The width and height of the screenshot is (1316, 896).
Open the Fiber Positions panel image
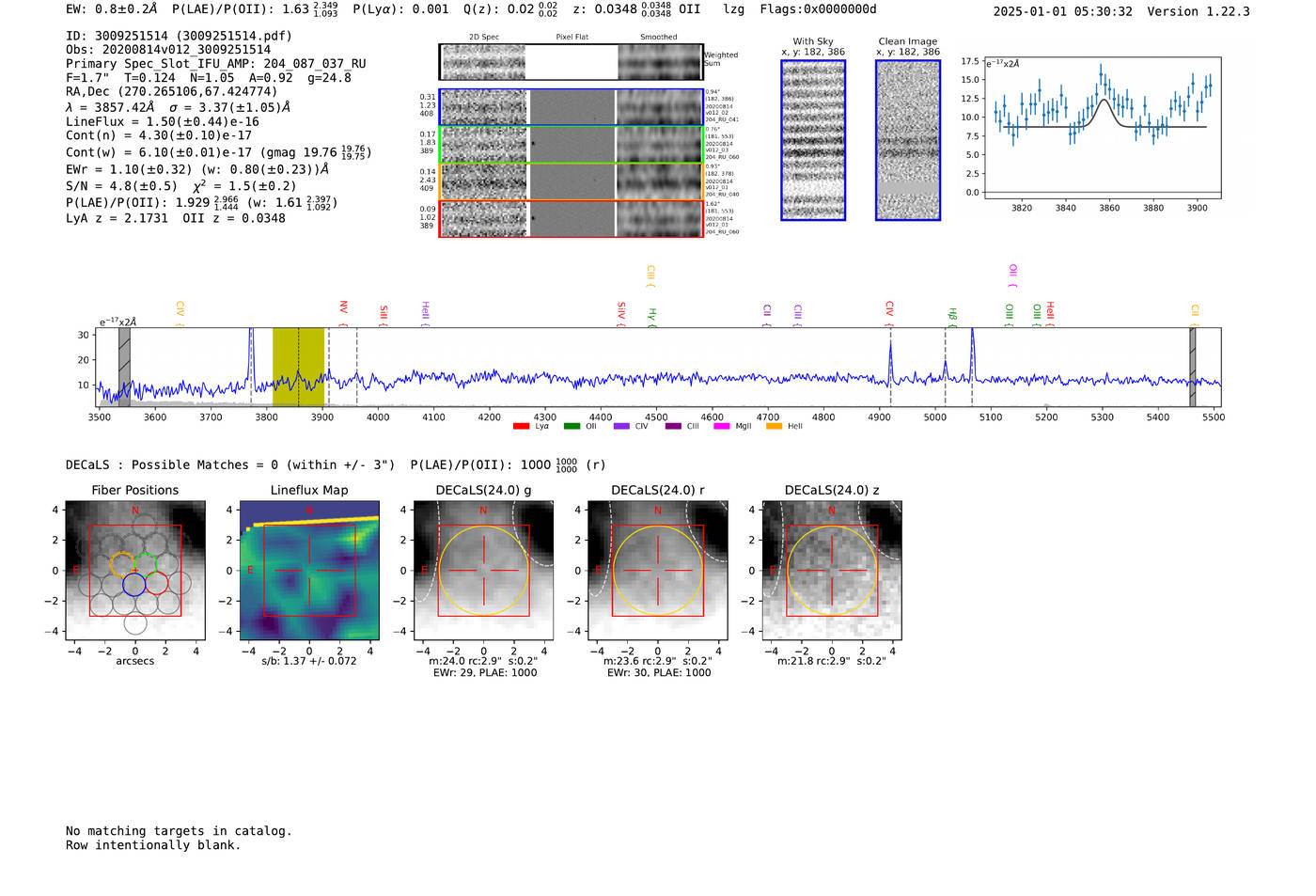point(135,571)
